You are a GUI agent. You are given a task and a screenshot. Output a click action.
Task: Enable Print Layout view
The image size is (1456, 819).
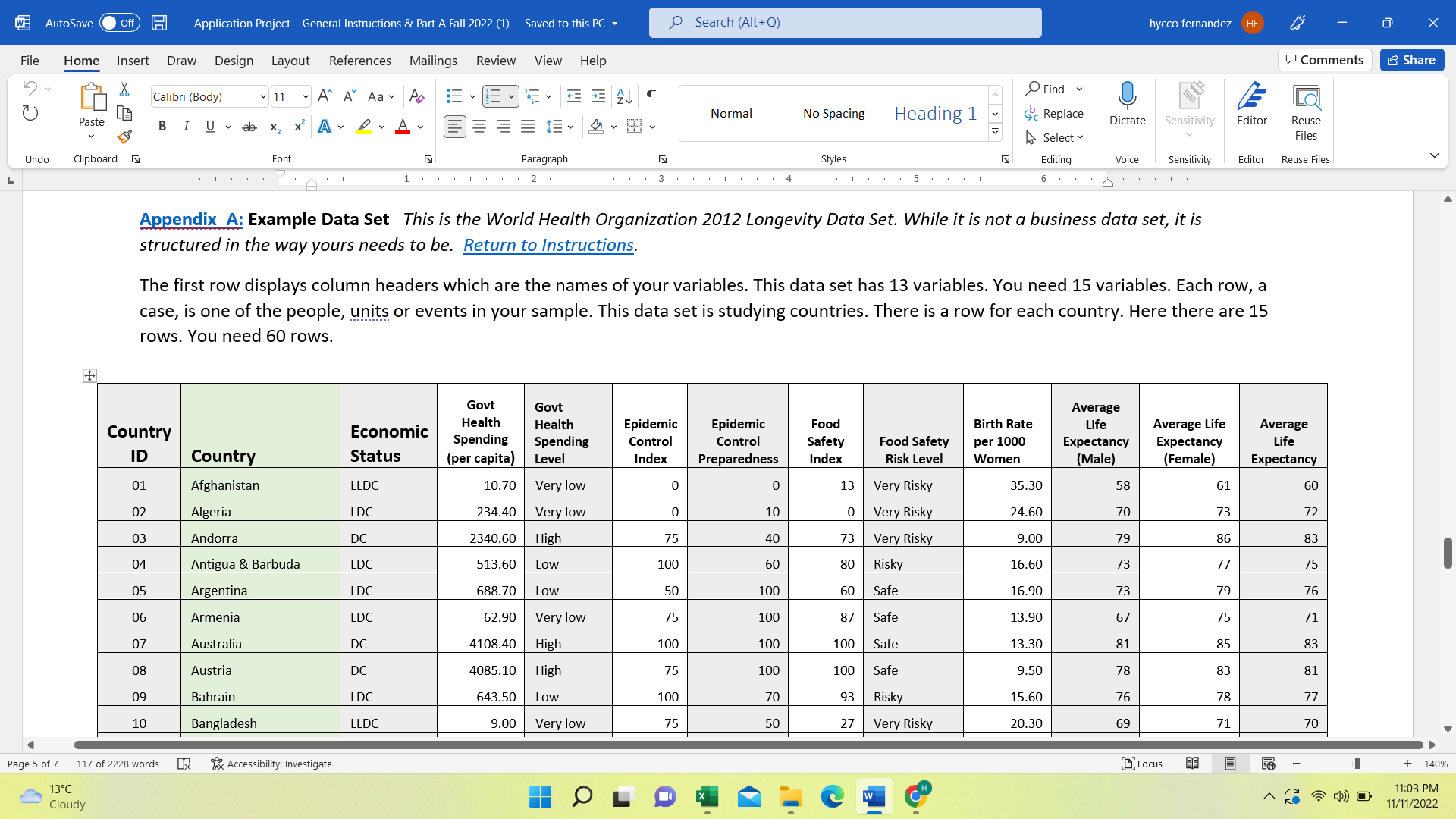point(1230,764)
